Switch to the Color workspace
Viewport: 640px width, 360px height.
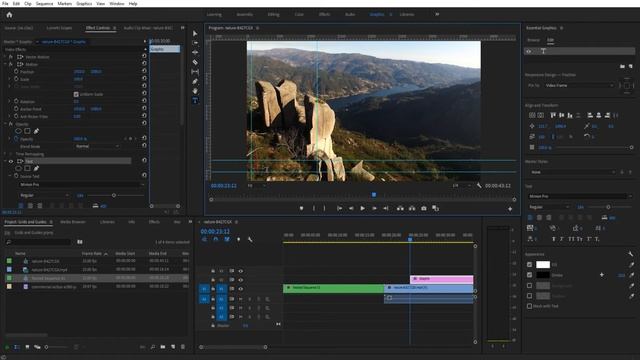299,15
